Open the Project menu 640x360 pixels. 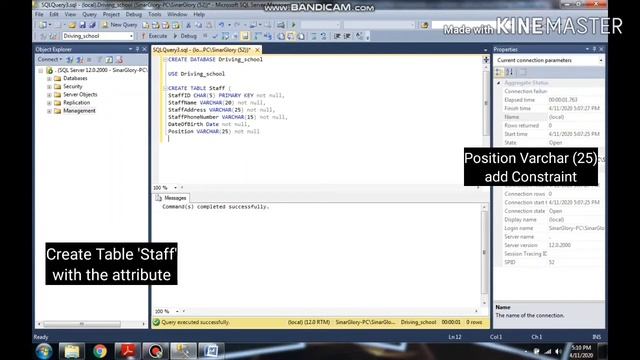point(111,14)
